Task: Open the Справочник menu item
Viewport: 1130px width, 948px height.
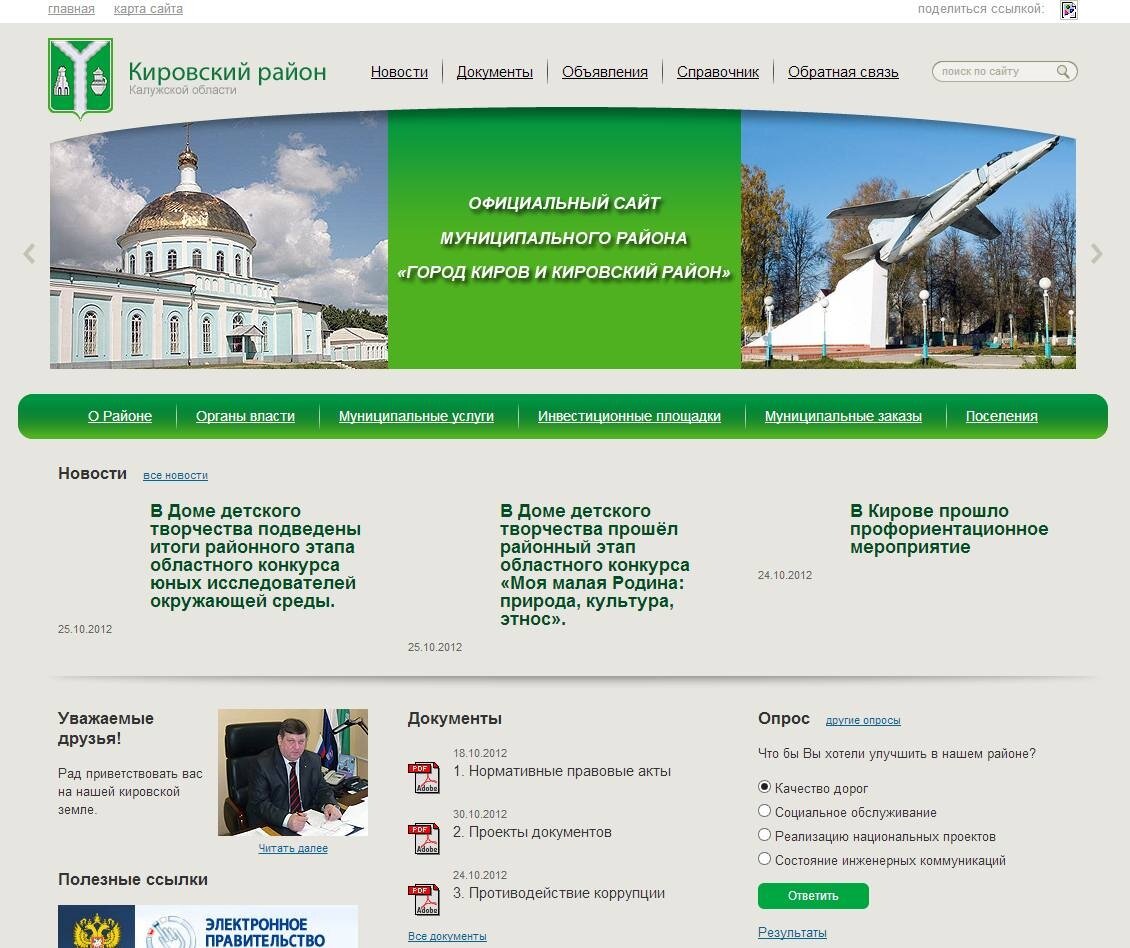Action: 717,71
